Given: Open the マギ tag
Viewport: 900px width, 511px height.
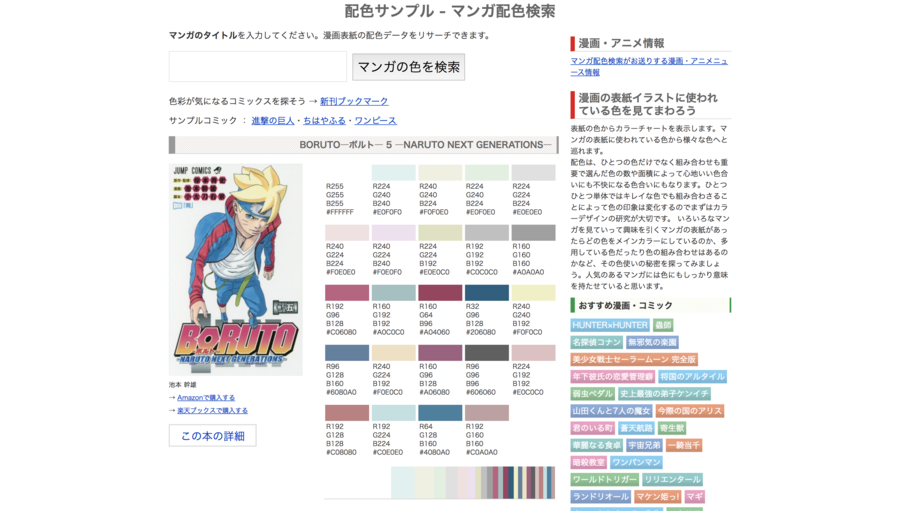Looking at the screenshot, I should coord(695,497).
